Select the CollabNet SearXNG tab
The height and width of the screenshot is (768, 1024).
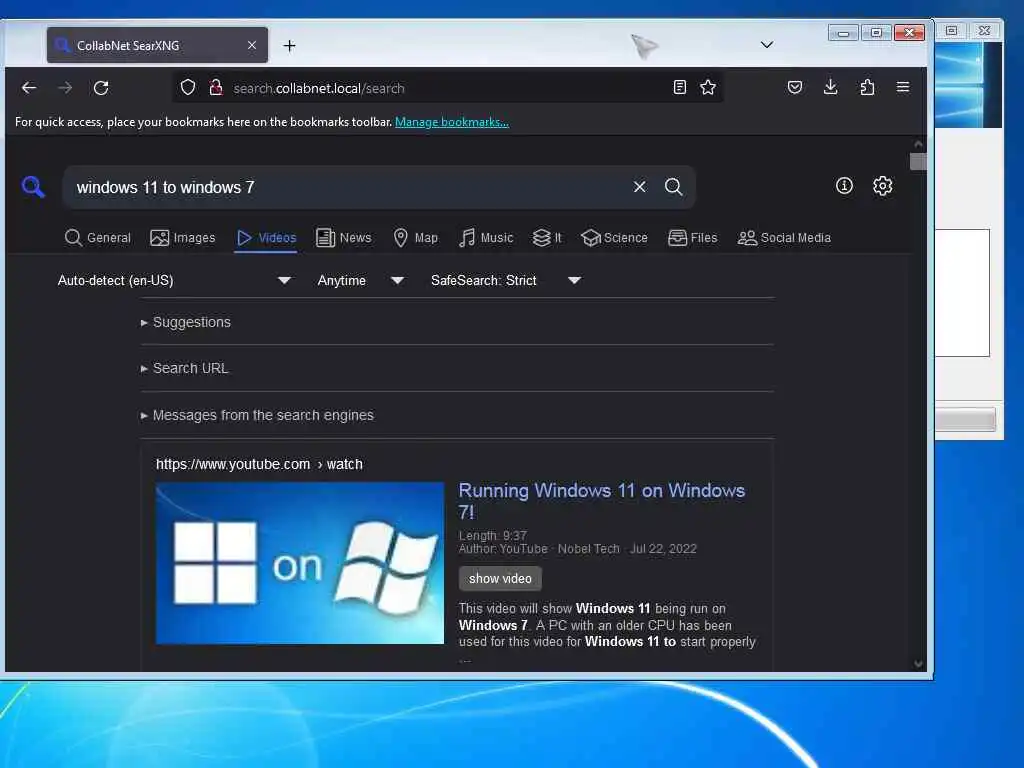click(x=157, y=45)
